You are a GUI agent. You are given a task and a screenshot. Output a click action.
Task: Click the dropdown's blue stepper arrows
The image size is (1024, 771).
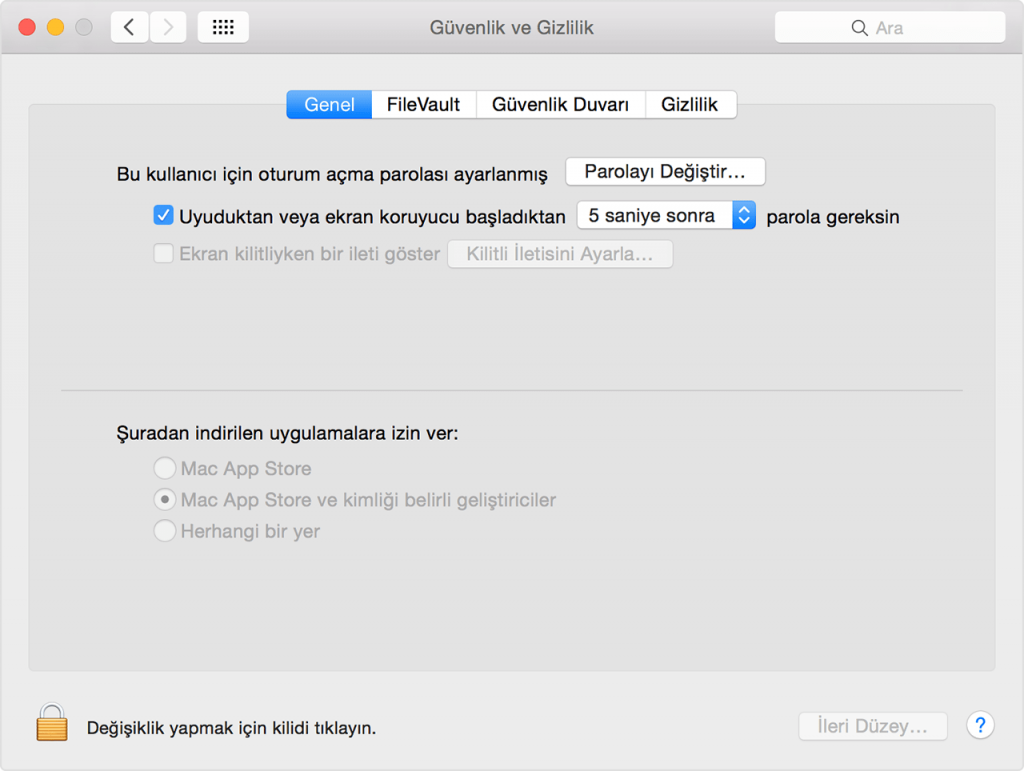click(x=744, y=214)
